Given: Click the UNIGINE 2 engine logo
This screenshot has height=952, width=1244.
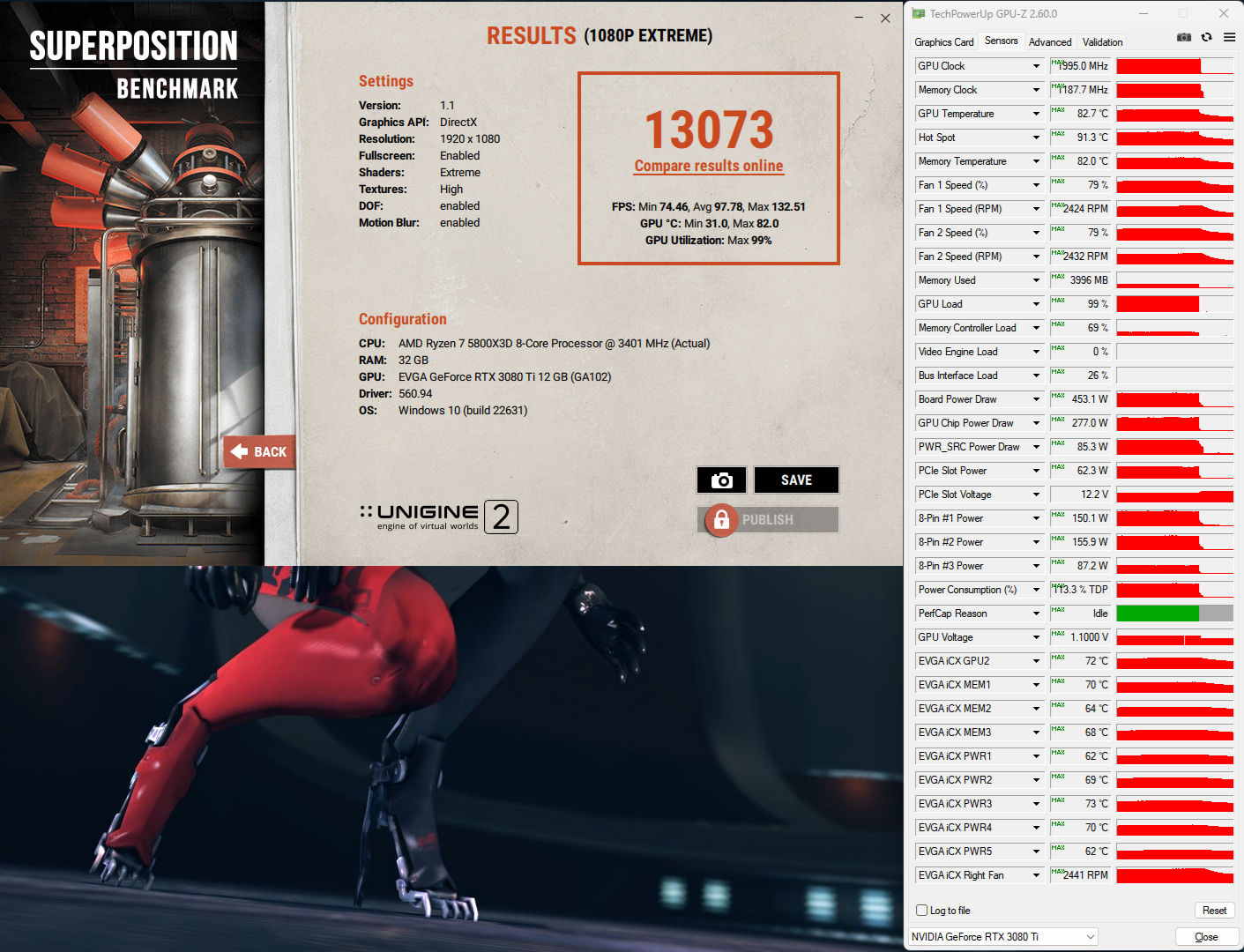Looking at the screenshot, I should coord(439,517).
